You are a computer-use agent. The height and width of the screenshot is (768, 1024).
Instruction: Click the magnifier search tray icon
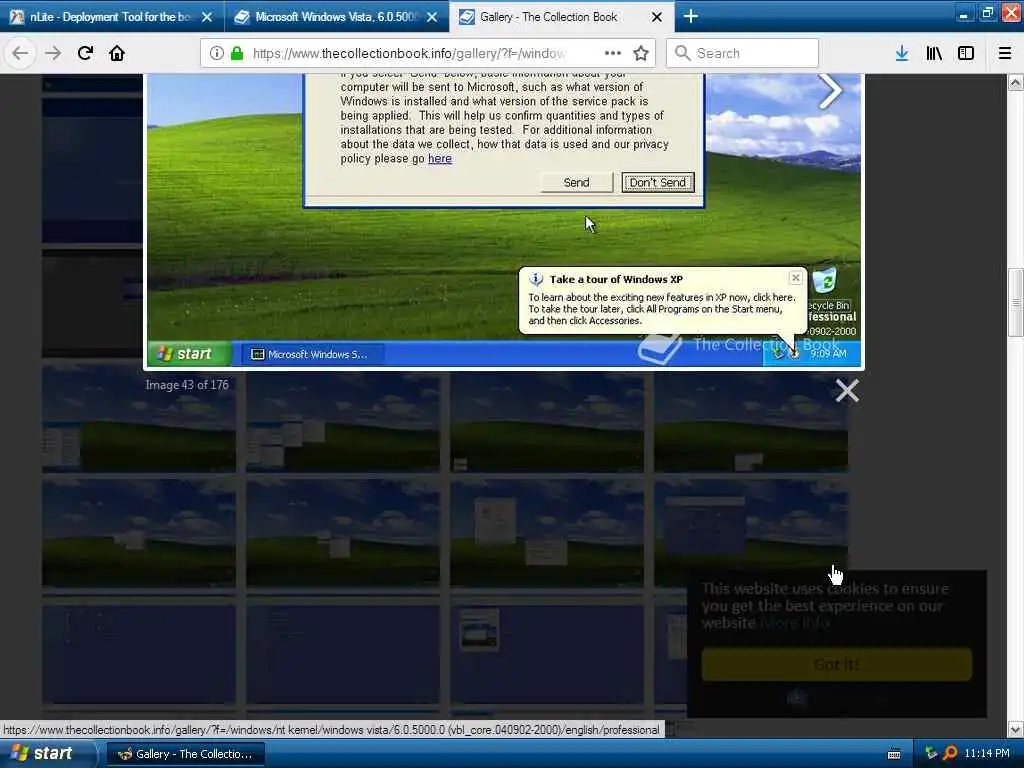coord(950,754)
